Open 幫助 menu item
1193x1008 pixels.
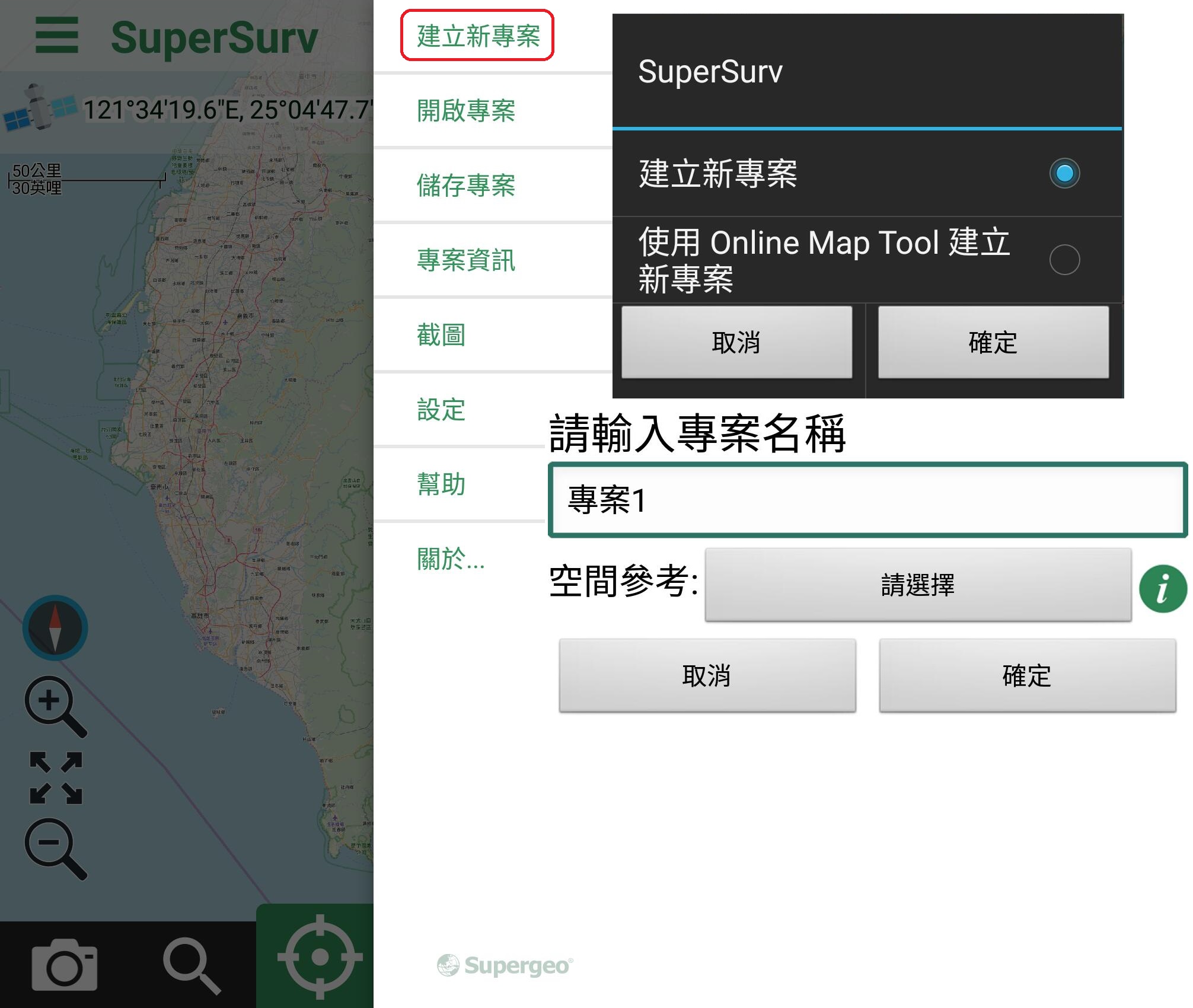tap(441, 484)
